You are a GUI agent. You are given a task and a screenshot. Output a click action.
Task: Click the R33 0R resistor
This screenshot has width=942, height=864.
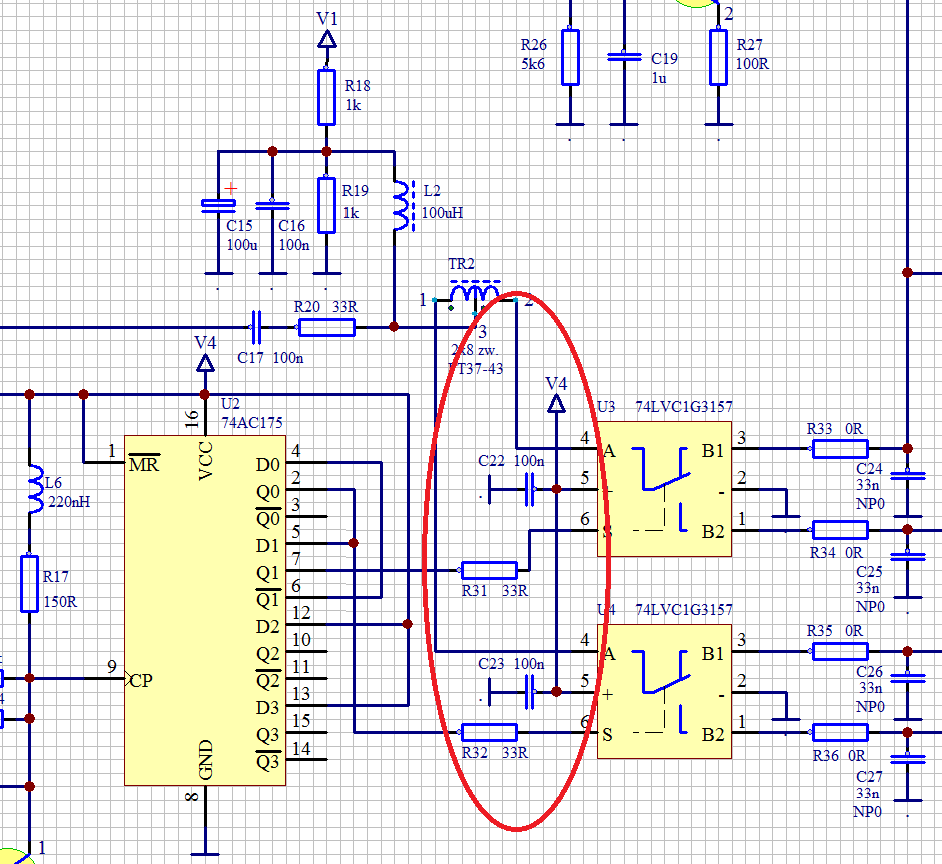[x=839, y=449]
